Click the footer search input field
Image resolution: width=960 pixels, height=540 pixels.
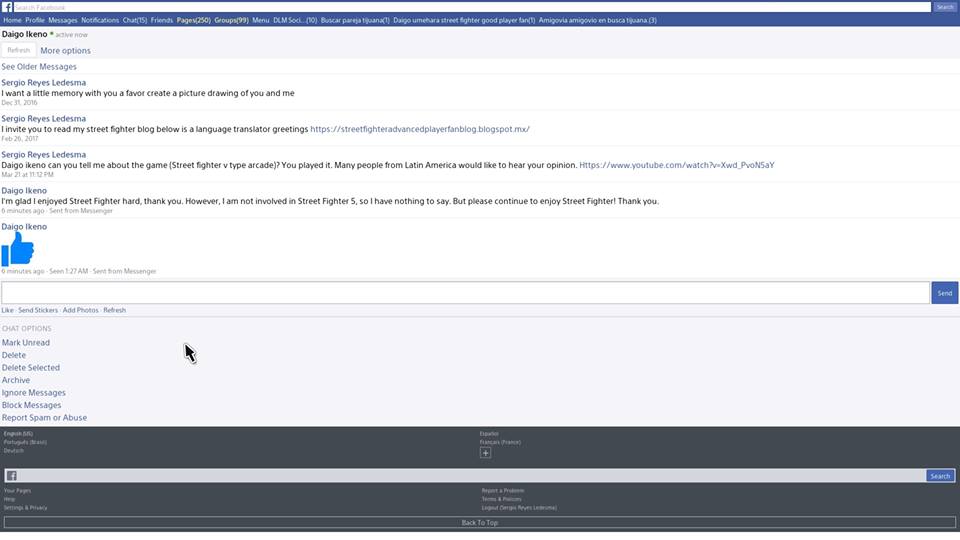click(471, 476)
